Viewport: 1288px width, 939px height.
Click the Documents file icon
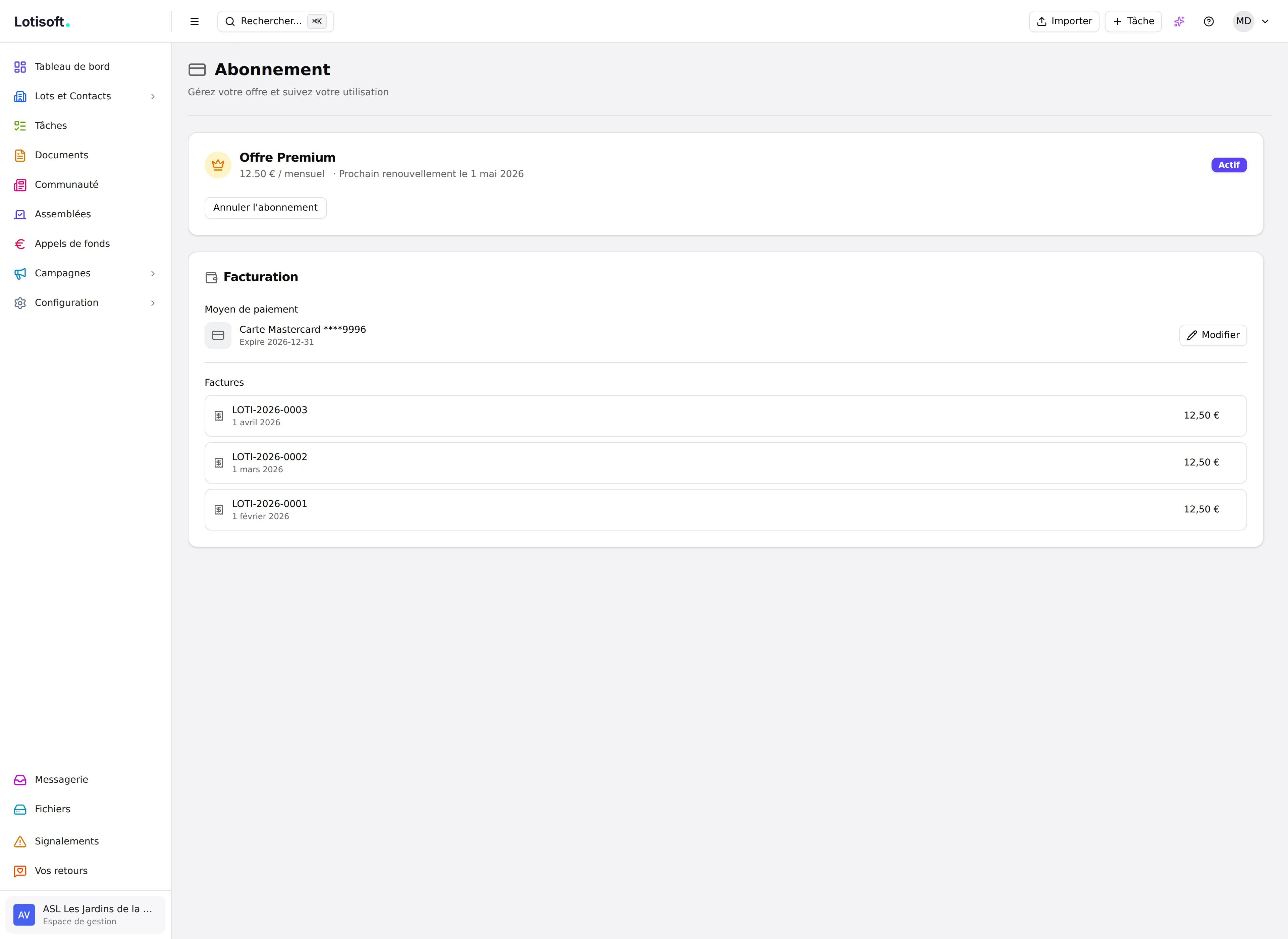[x=20, y=156]
